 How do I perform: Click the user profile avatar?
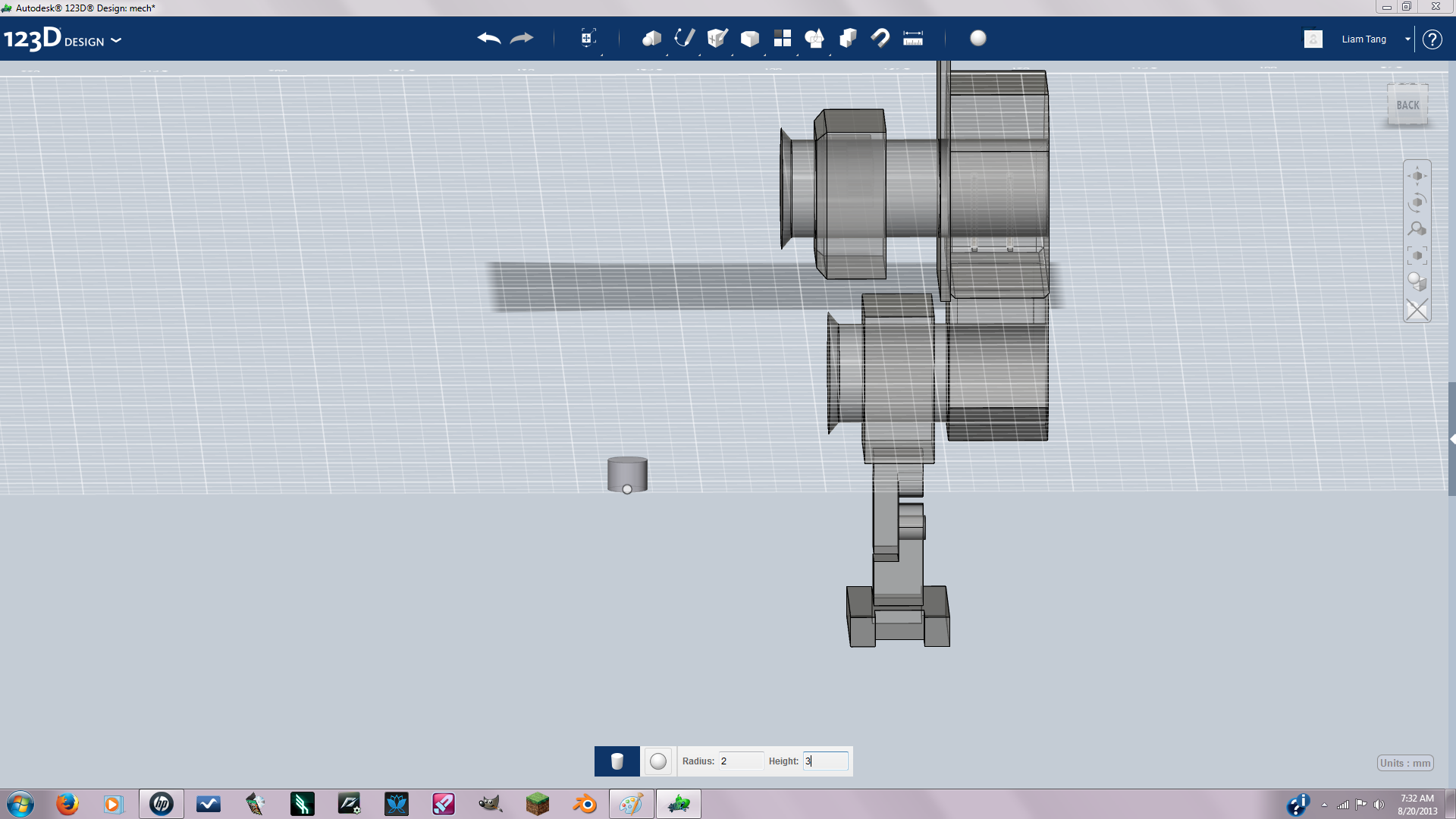coord(1313,39)
